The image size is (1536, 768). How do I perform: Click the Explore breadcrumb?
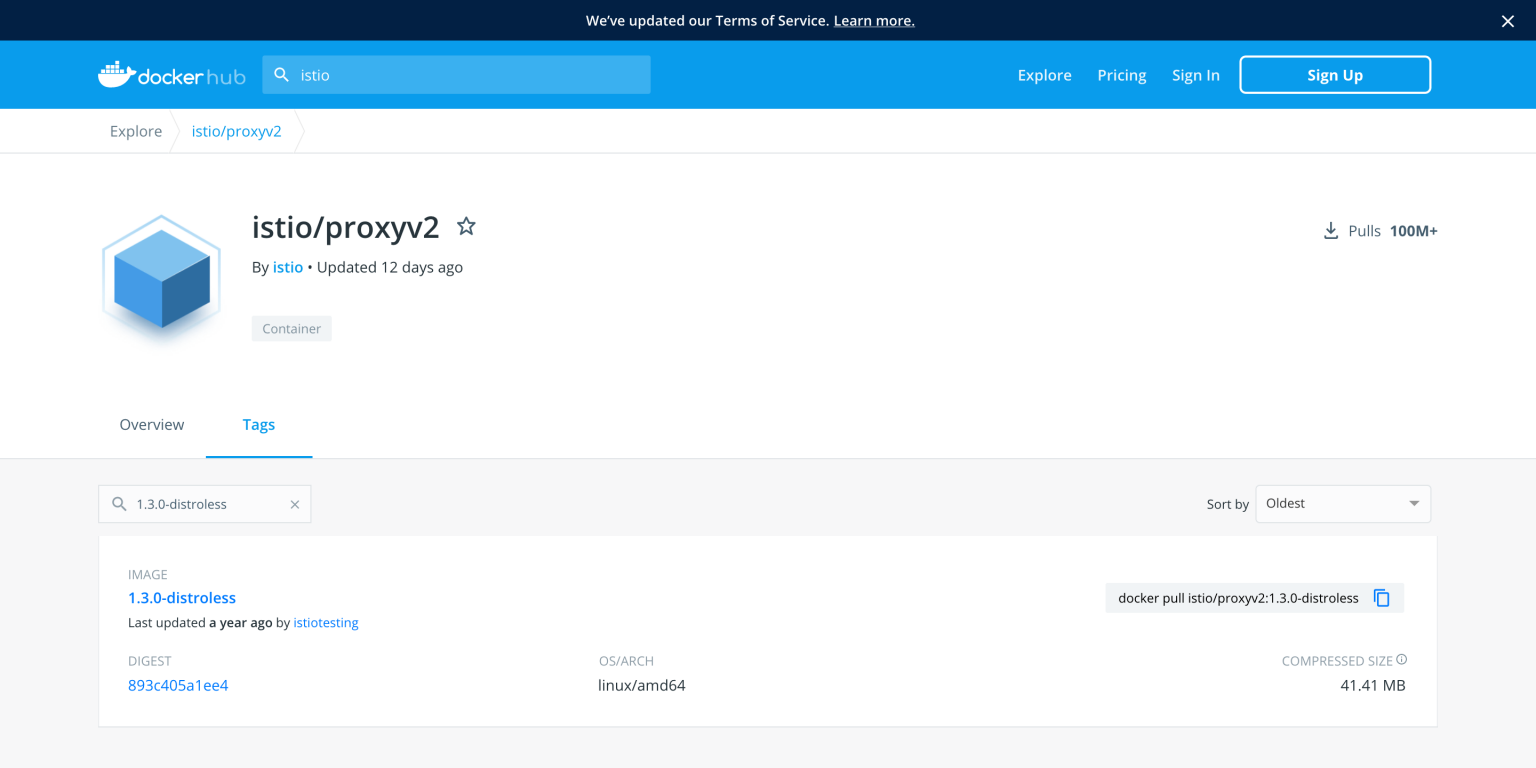[136, 131]
